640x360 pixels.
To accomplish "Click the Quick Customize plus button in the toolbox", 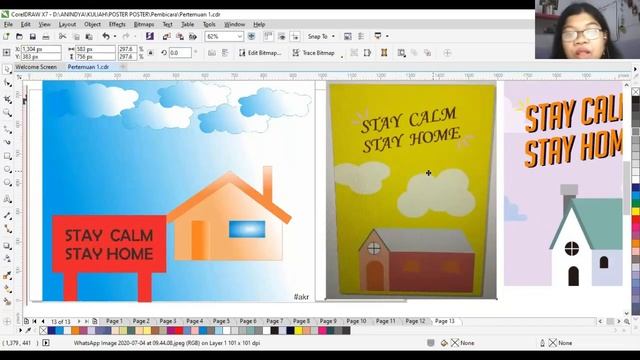I will pyautogui.click(x=7, y=321).
